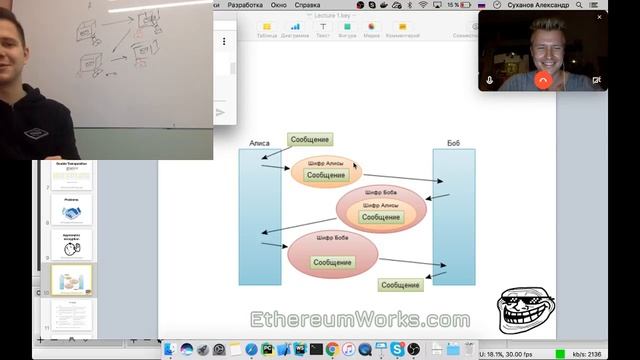The image size is (640, 360).
Task: Open Skype from the Dock
Action: pyautogui.click(x=397, y=349)
